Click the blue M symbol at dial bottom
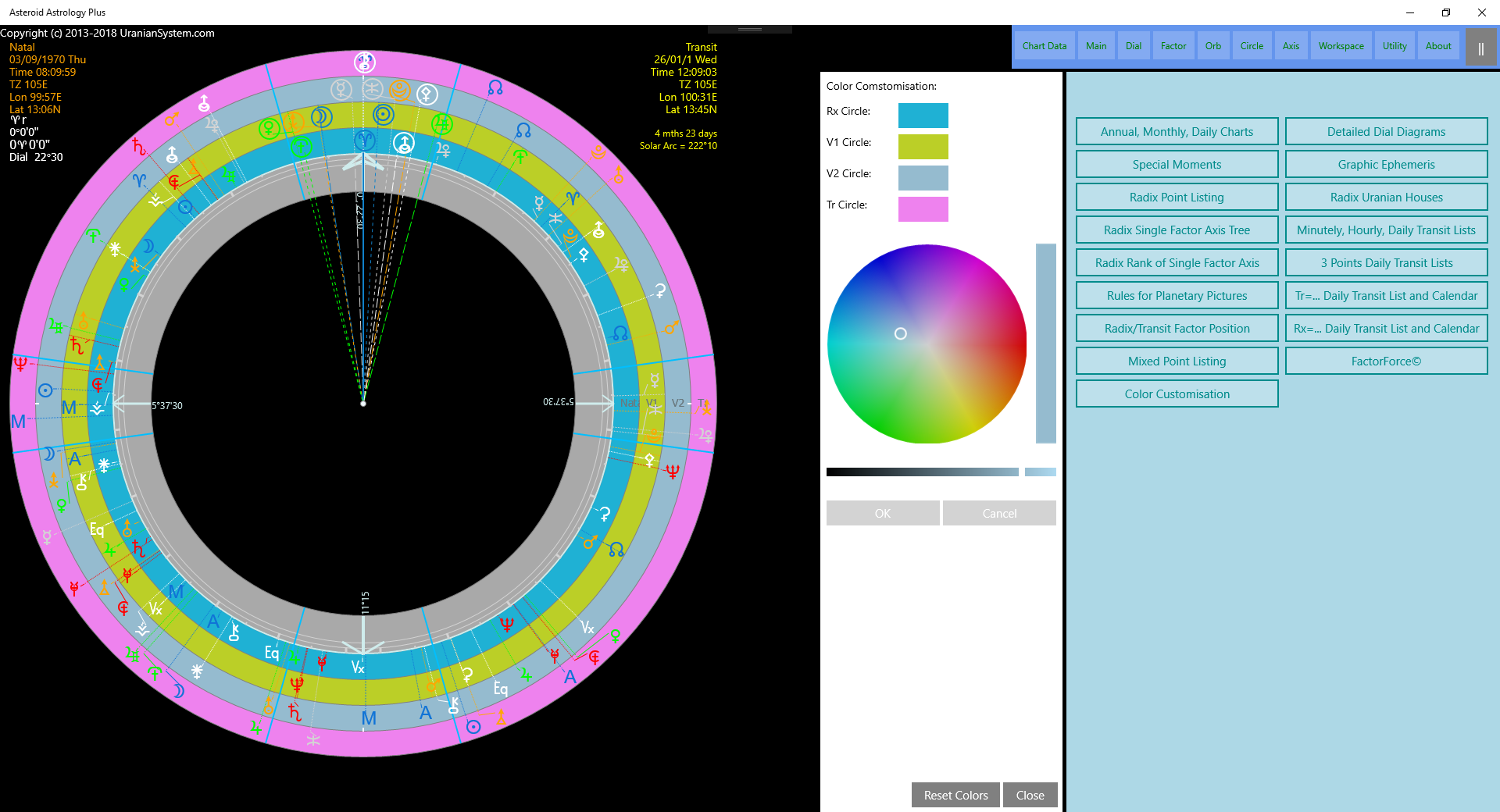The height and width of the screenshot is (812, 1500). [369, 718]
